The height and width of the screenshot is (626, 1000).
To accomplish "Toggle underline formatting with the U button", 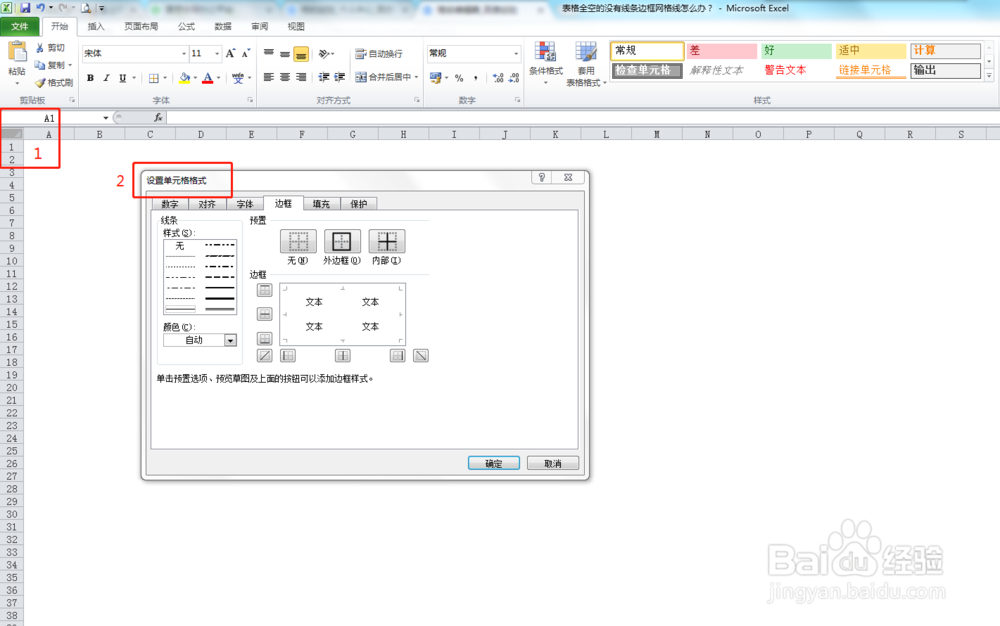I will click(x=120, y=78).
